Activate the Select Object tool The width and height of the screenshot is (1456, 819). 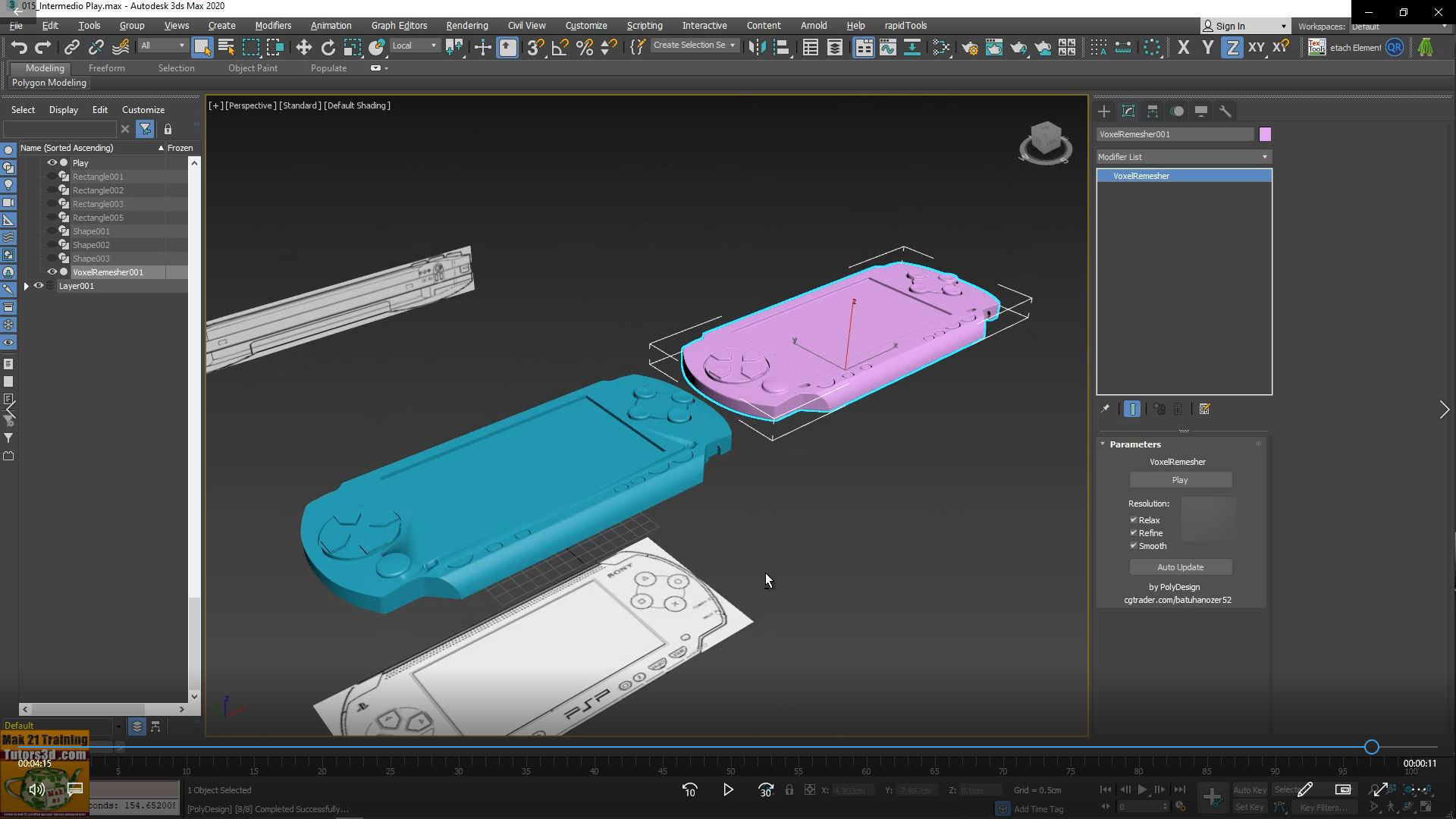(x=202, y=48)
